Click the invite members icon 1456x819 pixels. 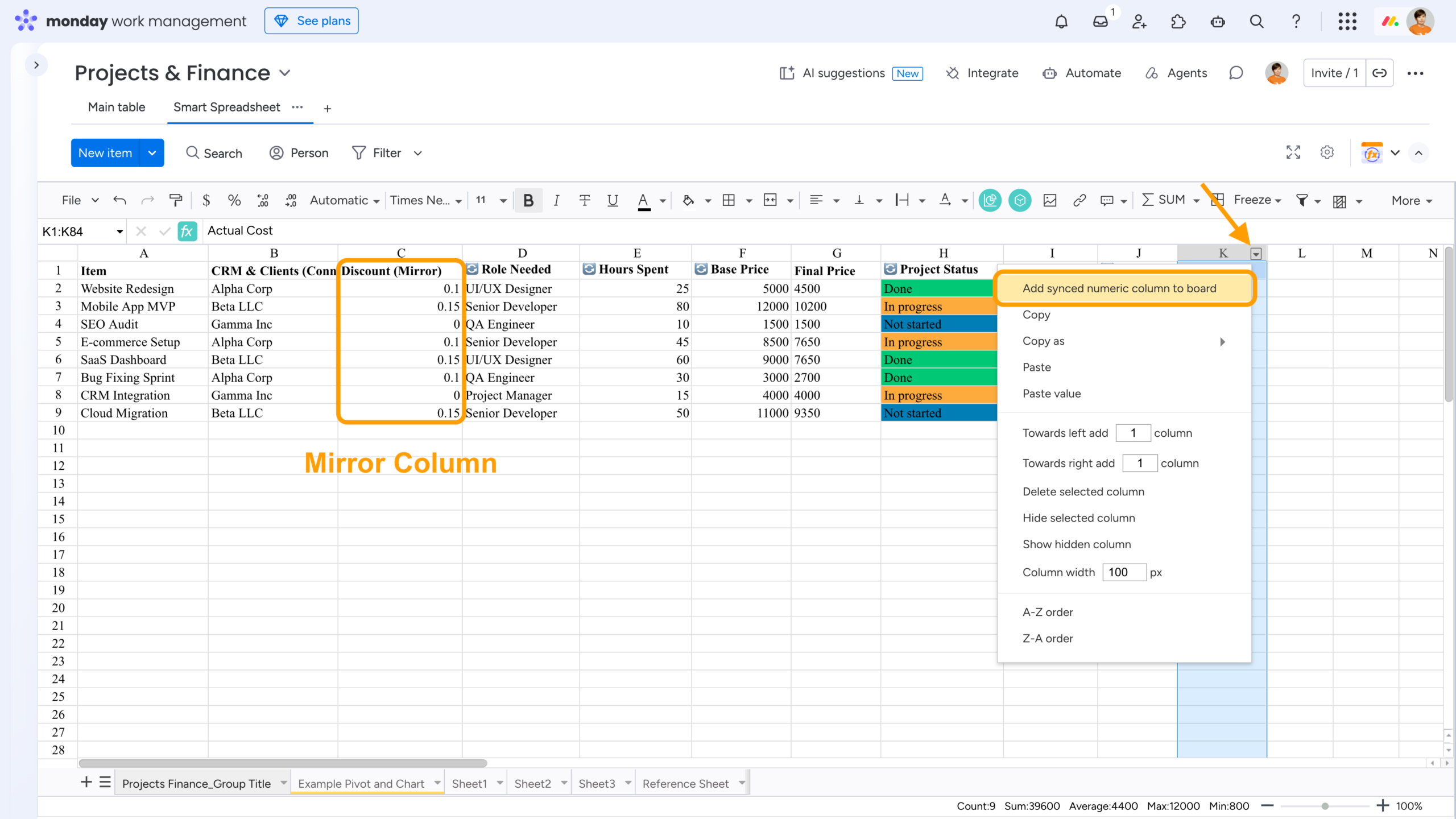point(1139,22)
